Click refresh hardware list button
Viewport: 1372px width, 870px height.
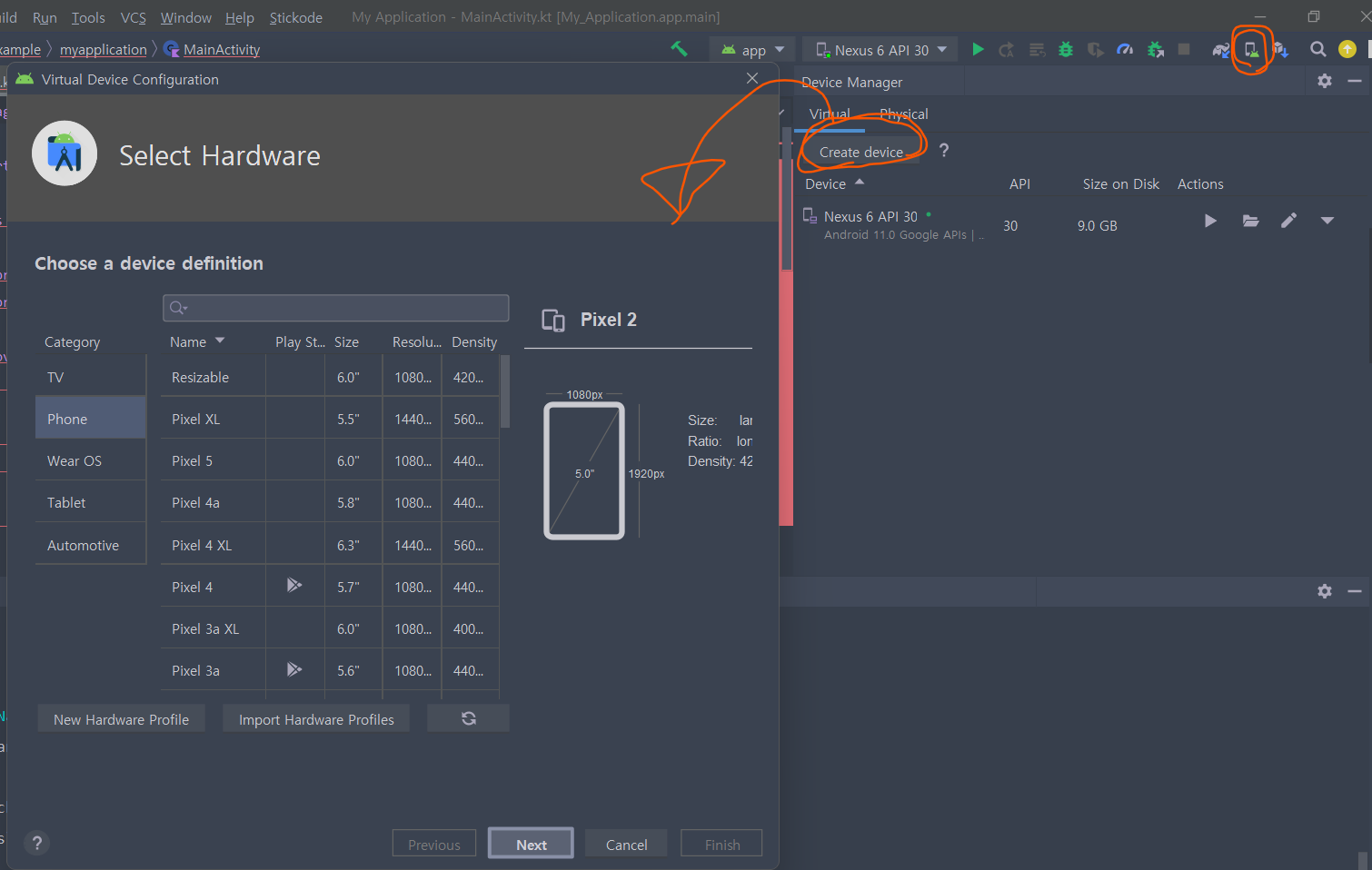(468, 718)
